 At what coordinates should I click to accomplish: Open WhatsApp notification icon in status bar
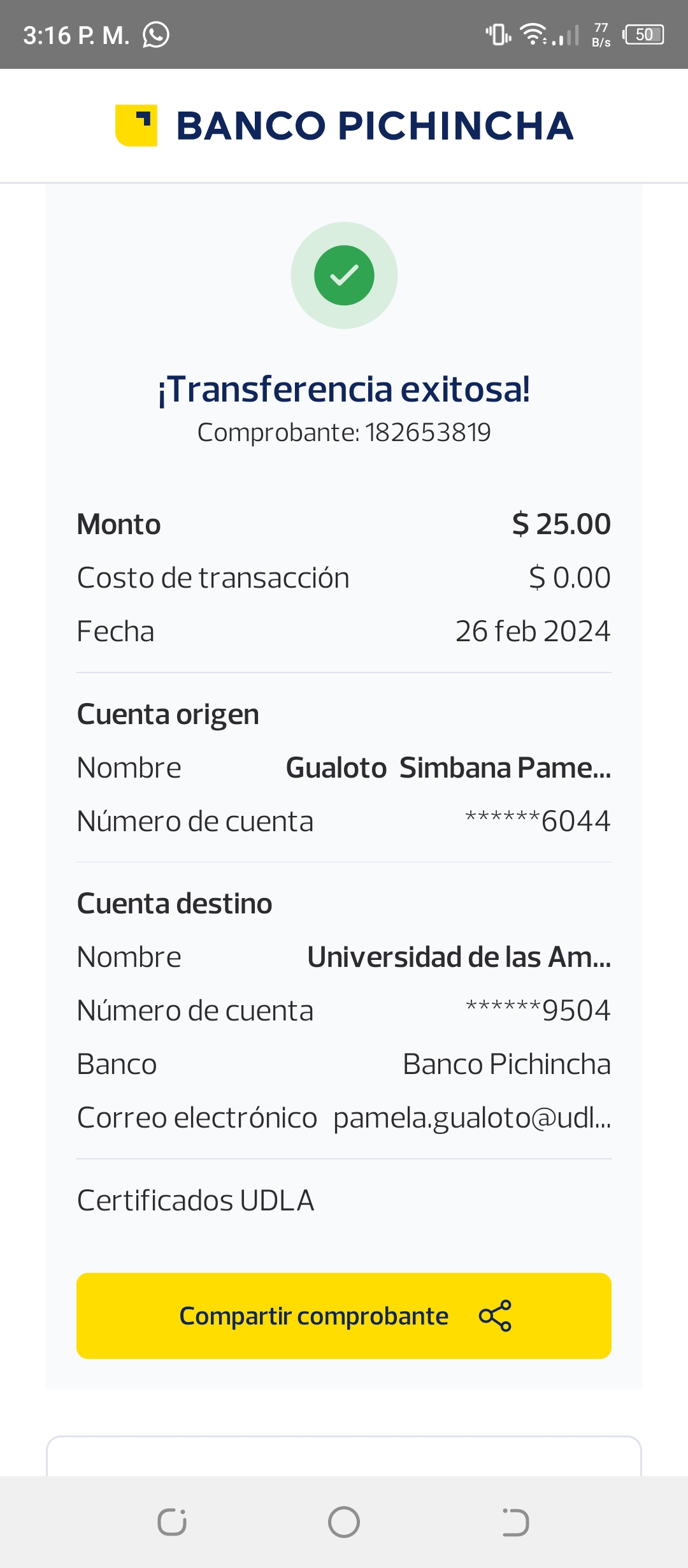(156, 34)
